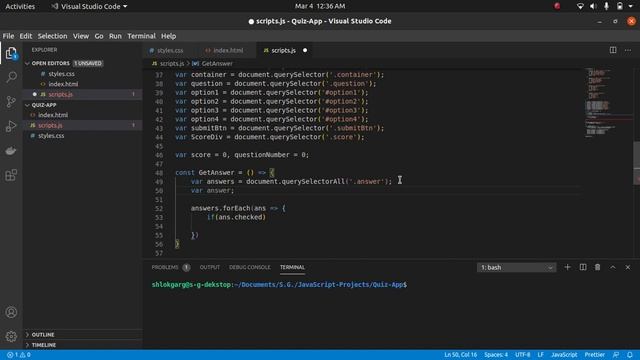Kill the terminal with trash icon
The image size is (640, 360).
(598, 267)
